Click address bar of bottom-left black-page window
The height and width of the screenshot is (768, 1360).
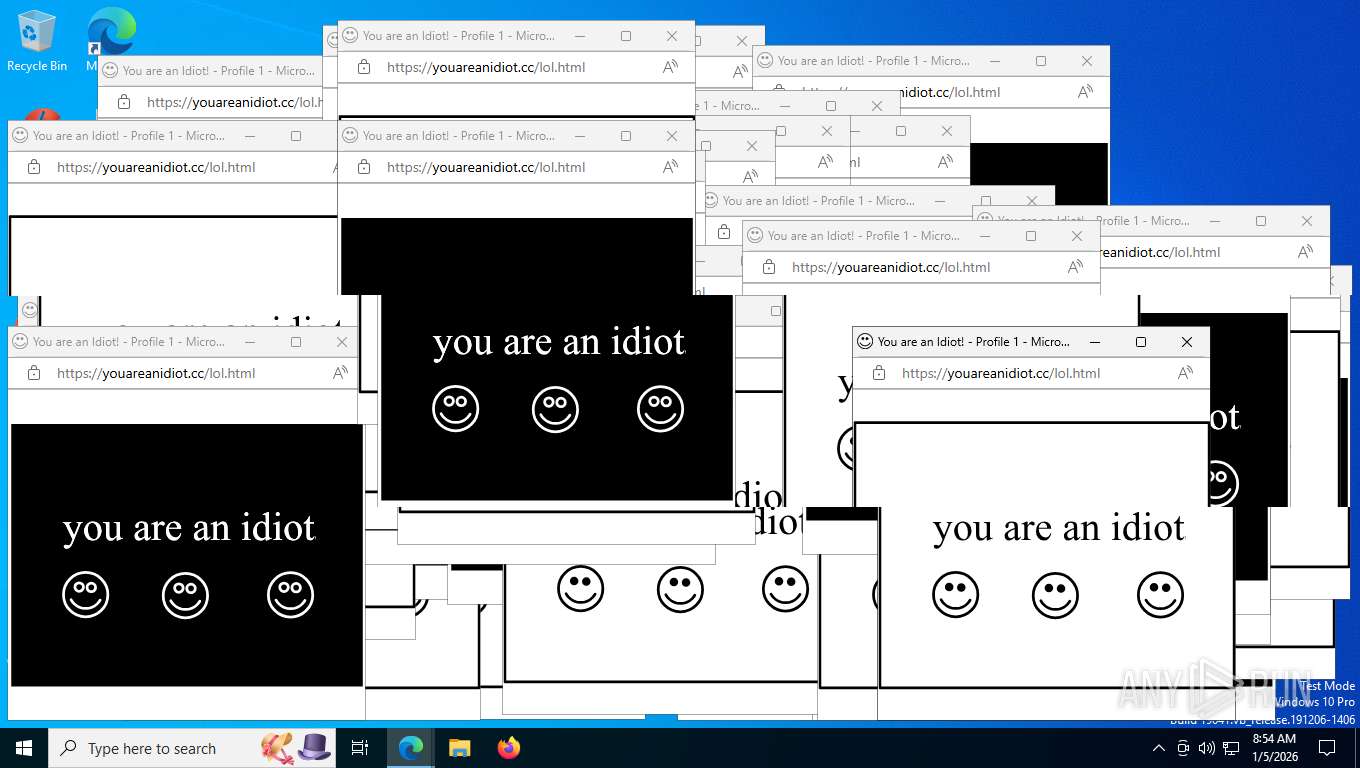coord(156,373)
